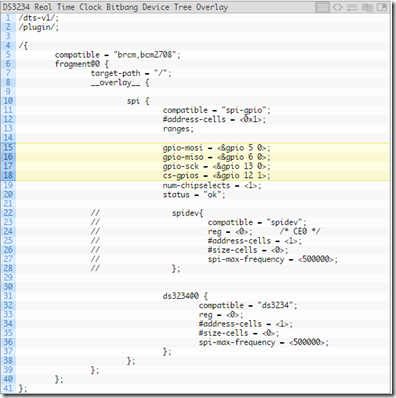Open code in new window icon
396x398 pixels.
[382, 7]
